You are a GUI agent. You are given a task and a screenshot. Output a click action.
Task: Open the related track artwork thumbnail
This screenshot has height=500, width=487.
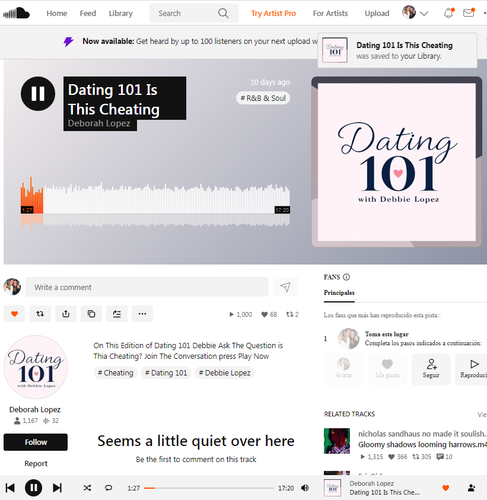click(x=337, y=441)
